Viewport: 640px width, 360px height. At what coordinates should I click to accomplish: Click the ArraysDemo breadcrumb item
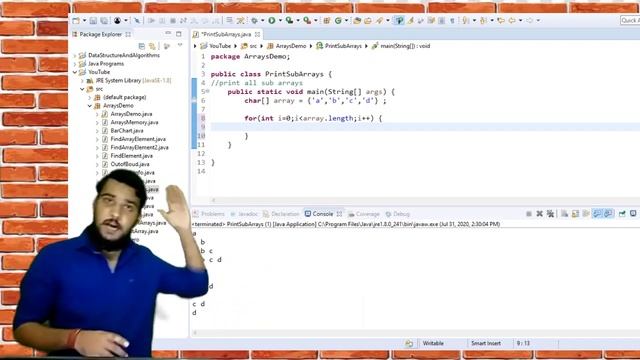[287, 46]
